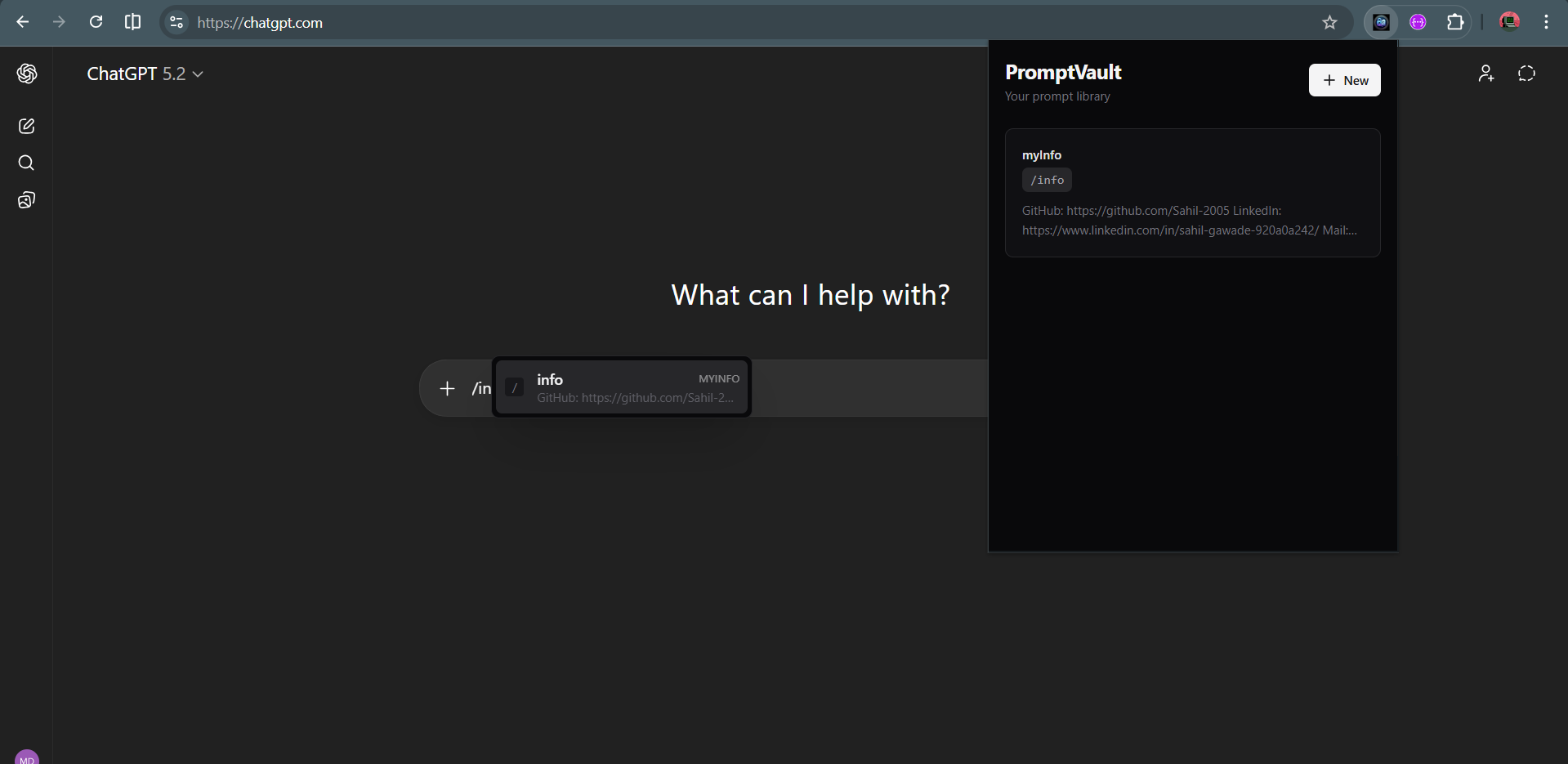Click the plus attachment icon in the composer

click(x=447, y=388)
